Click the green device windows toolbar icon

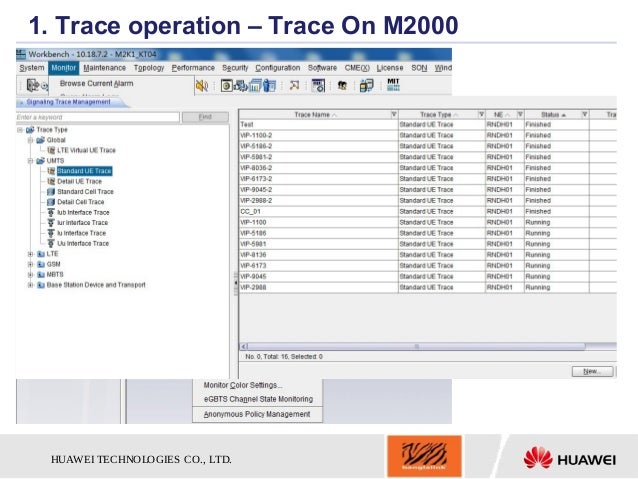pyautogui.click(x=367, y=85)
